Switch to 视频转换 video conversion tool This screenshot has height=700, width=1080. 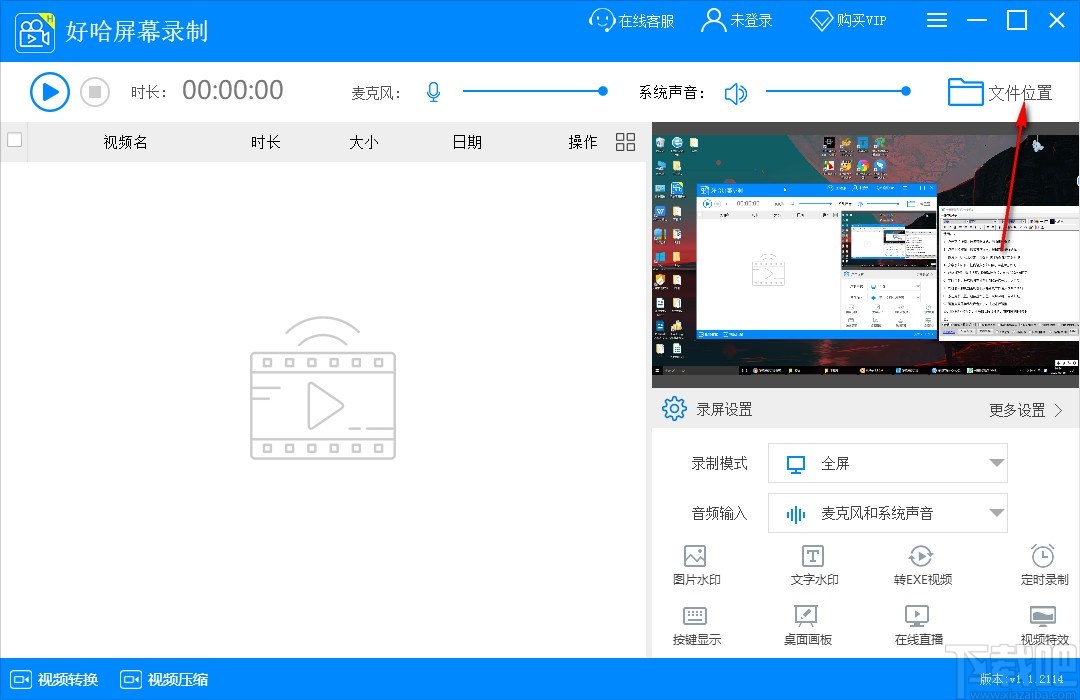(54, 679)
